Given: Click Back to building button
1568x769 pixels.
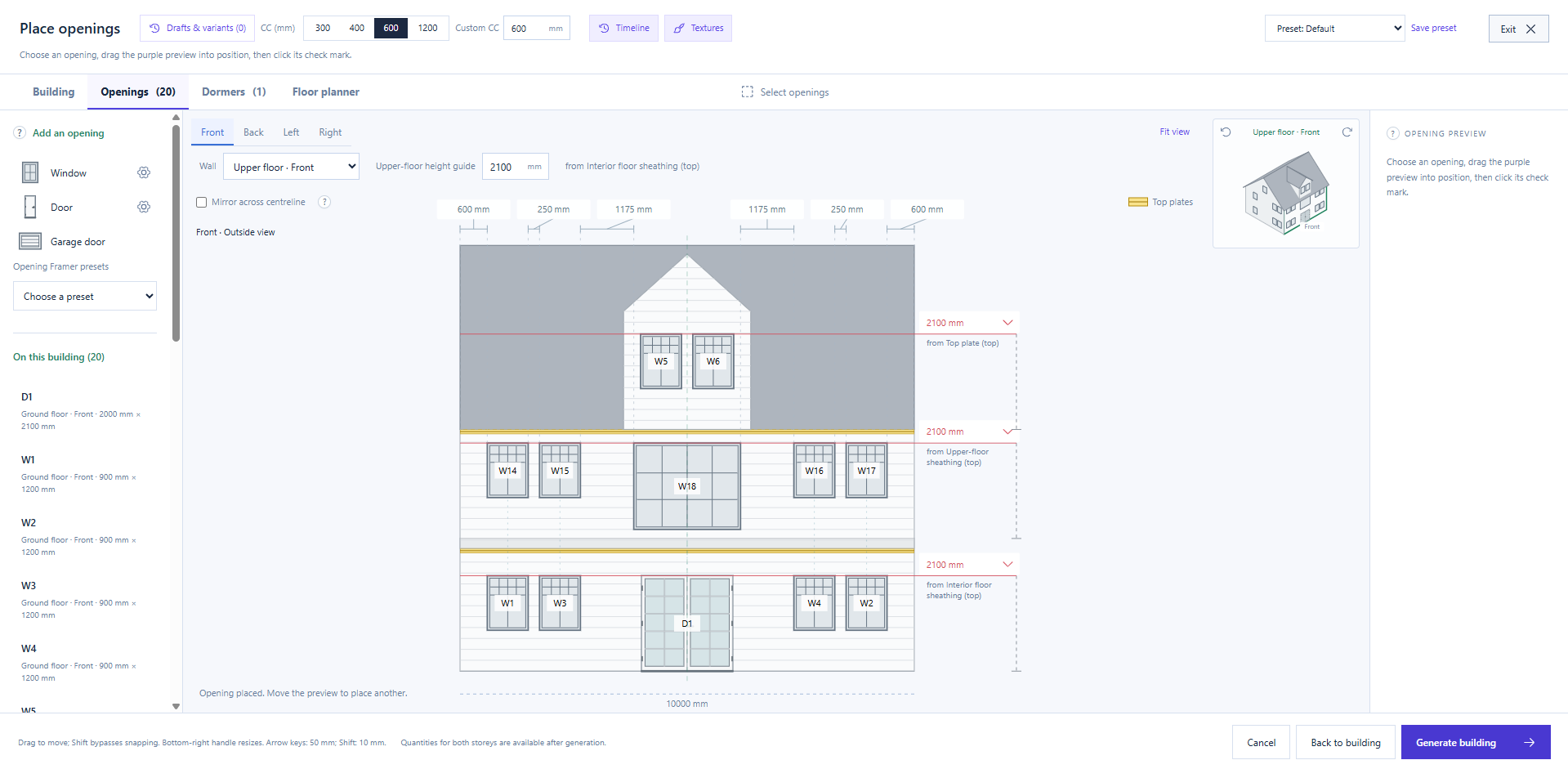Looking at the screenshot, I should click(1346, 742).
